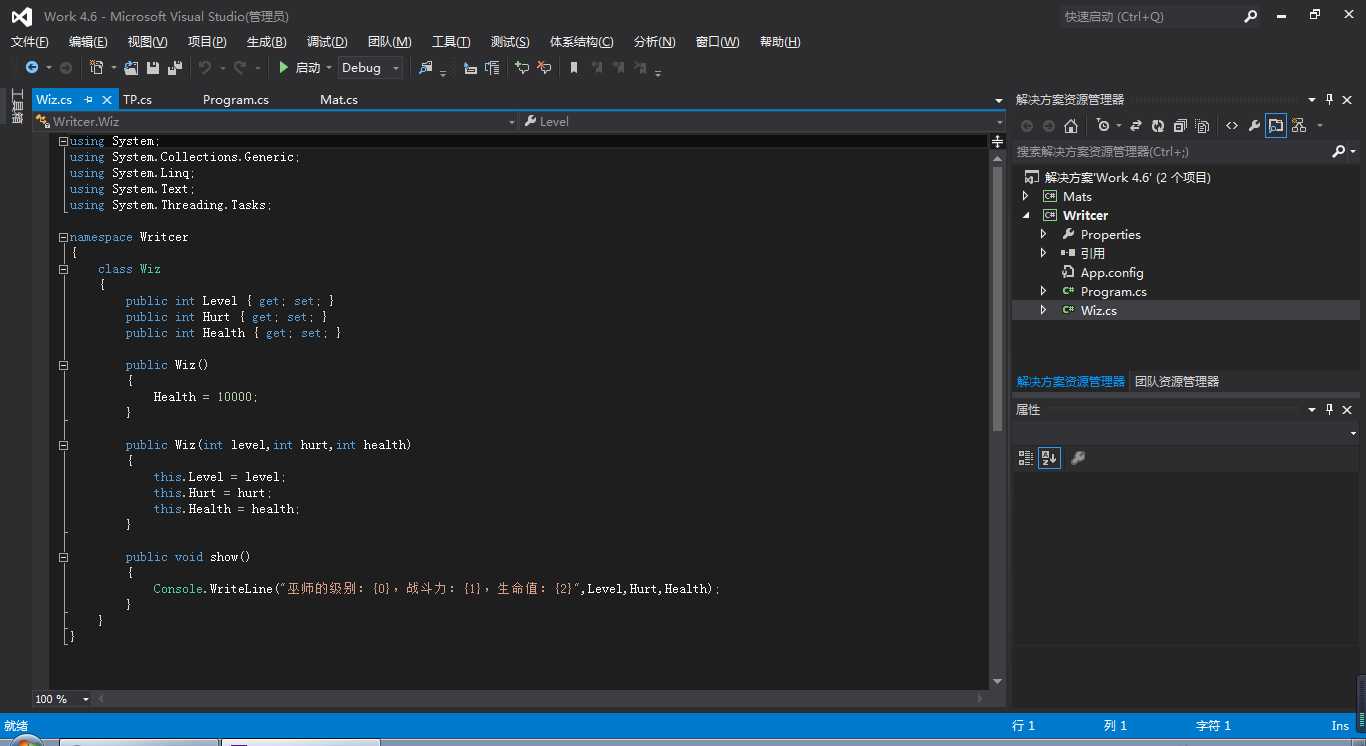
Task: Open the 窗口(W) menu
Action: click(717, 42)
